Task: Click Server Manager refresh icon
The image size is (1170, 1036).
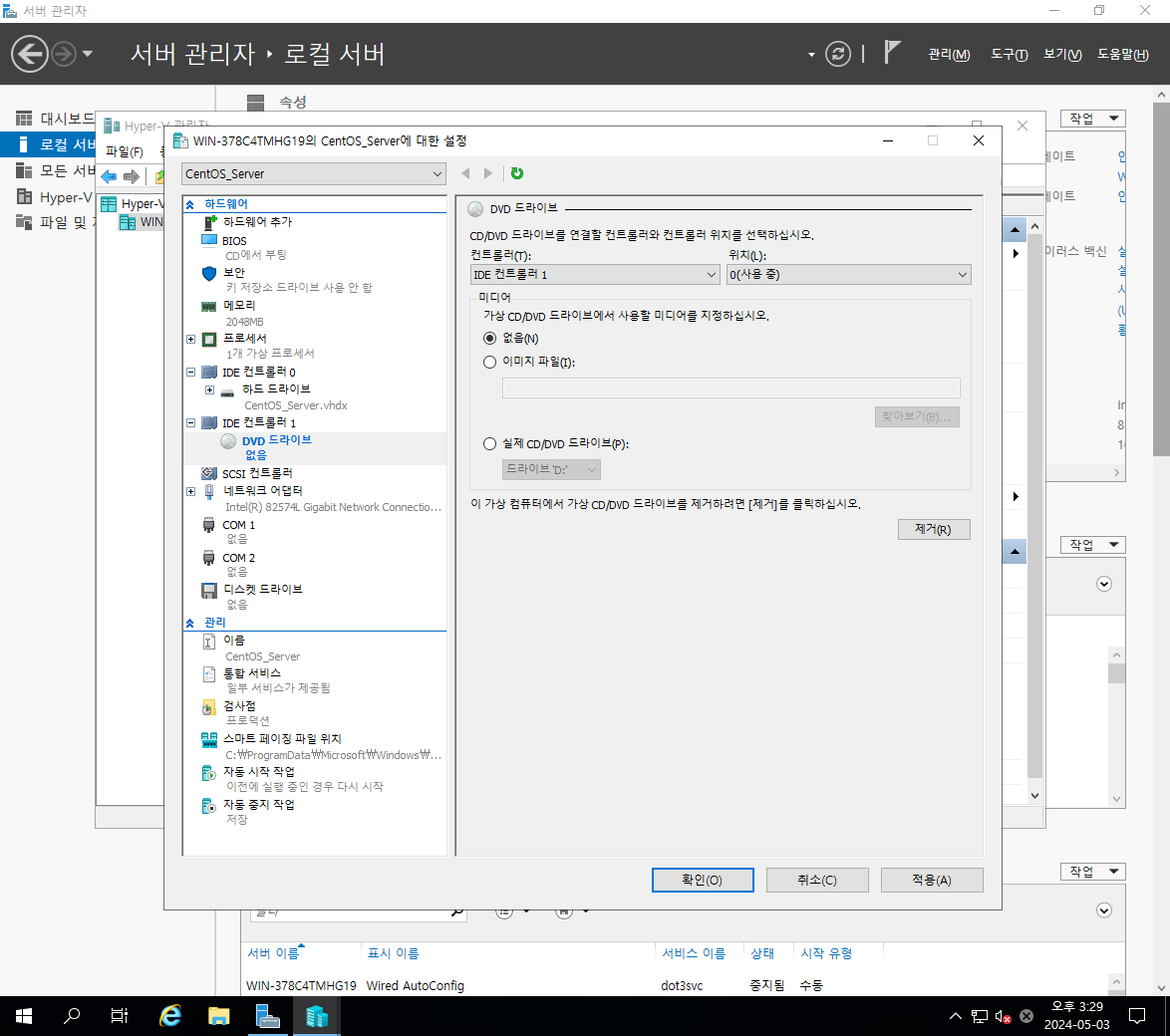Action: (x=838, y=54)
